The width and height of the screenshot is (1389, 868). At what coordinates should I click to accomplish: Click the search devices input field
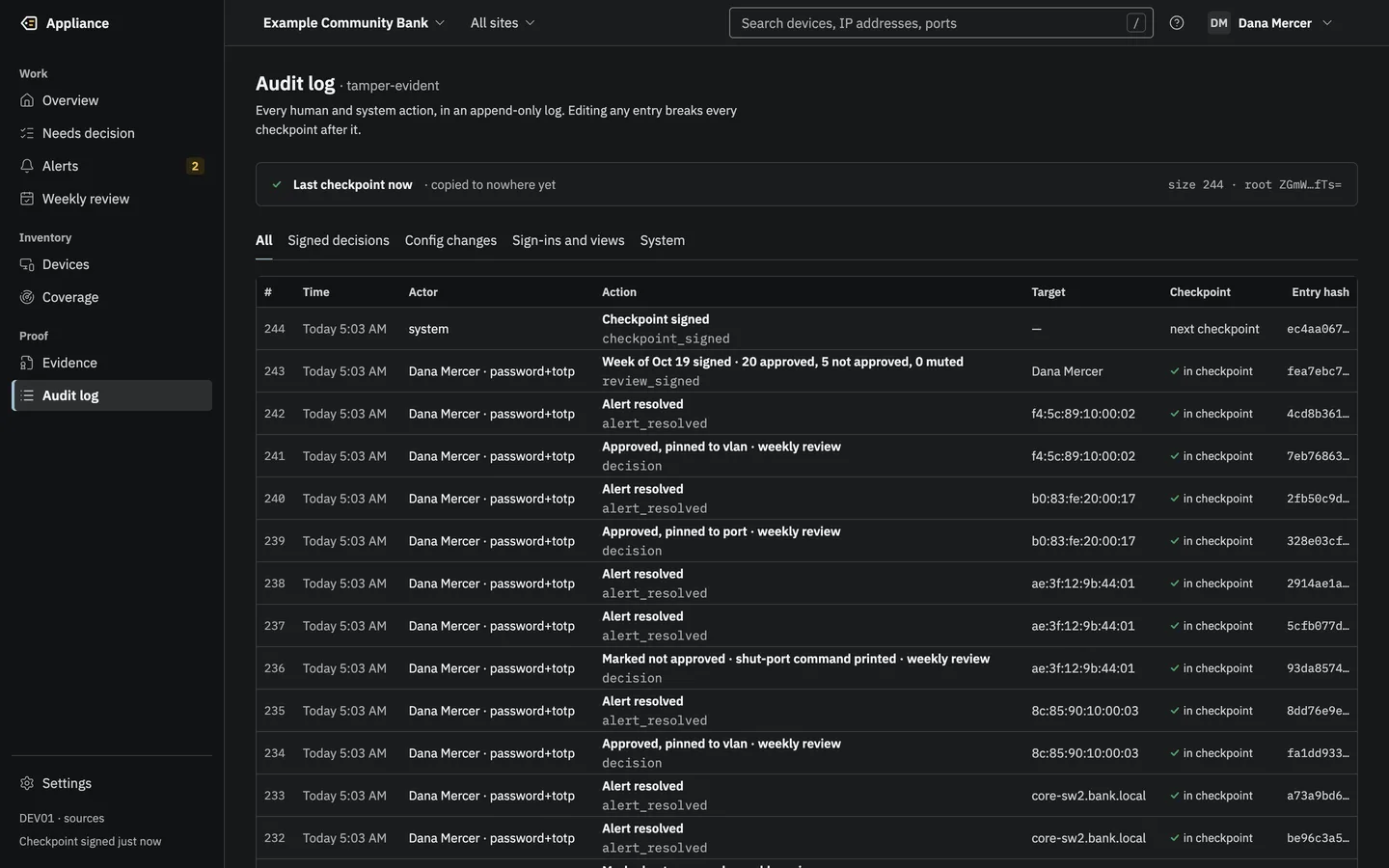pos(940,23)
